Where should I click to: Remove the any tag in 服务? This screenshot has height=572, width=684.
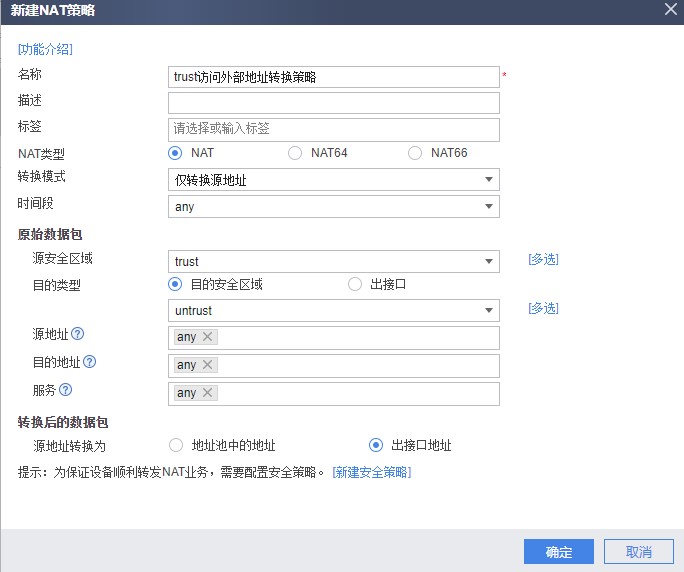[207, 393]
